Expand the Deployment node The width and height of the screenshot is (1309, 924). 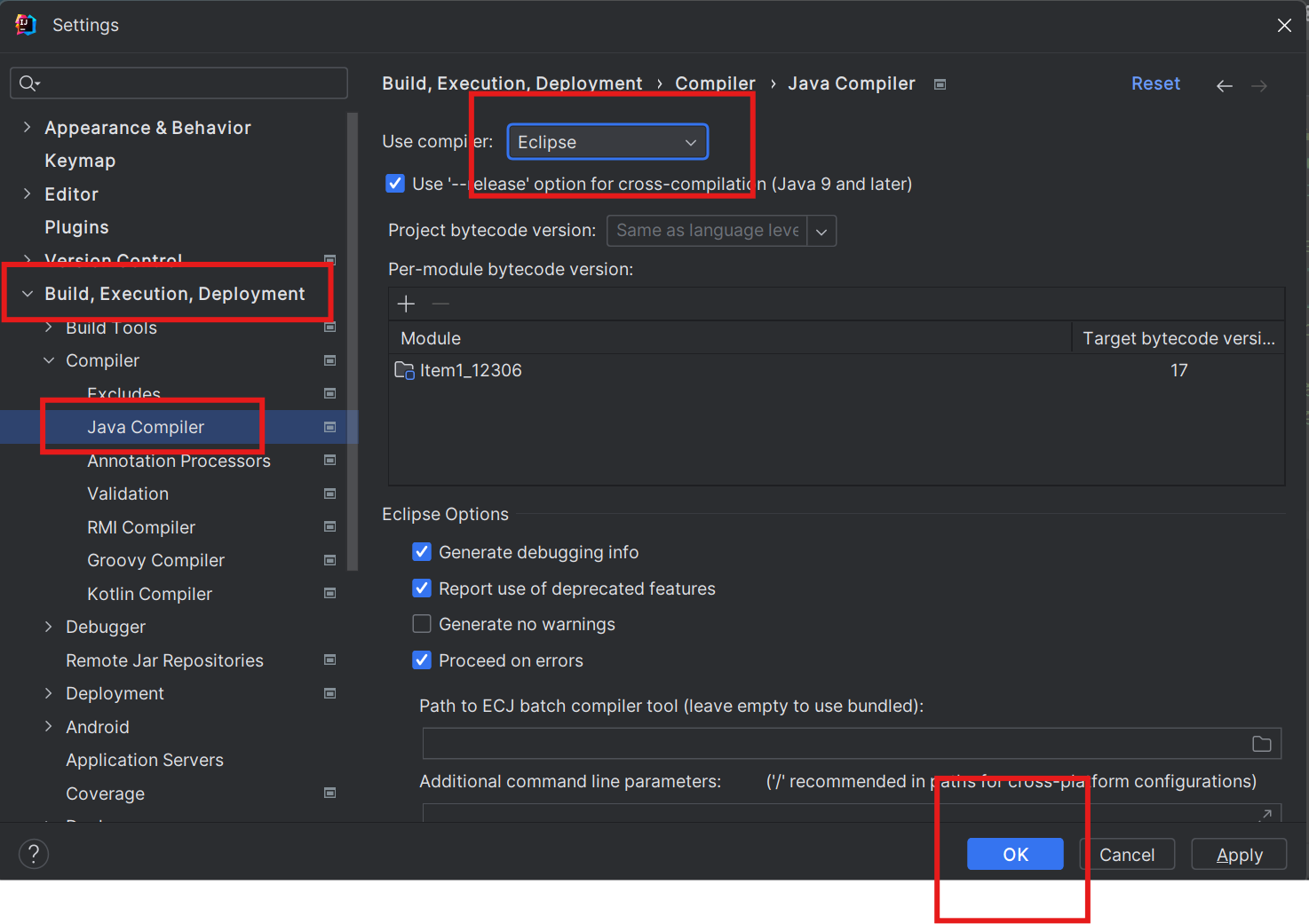(x=49, y=693)
